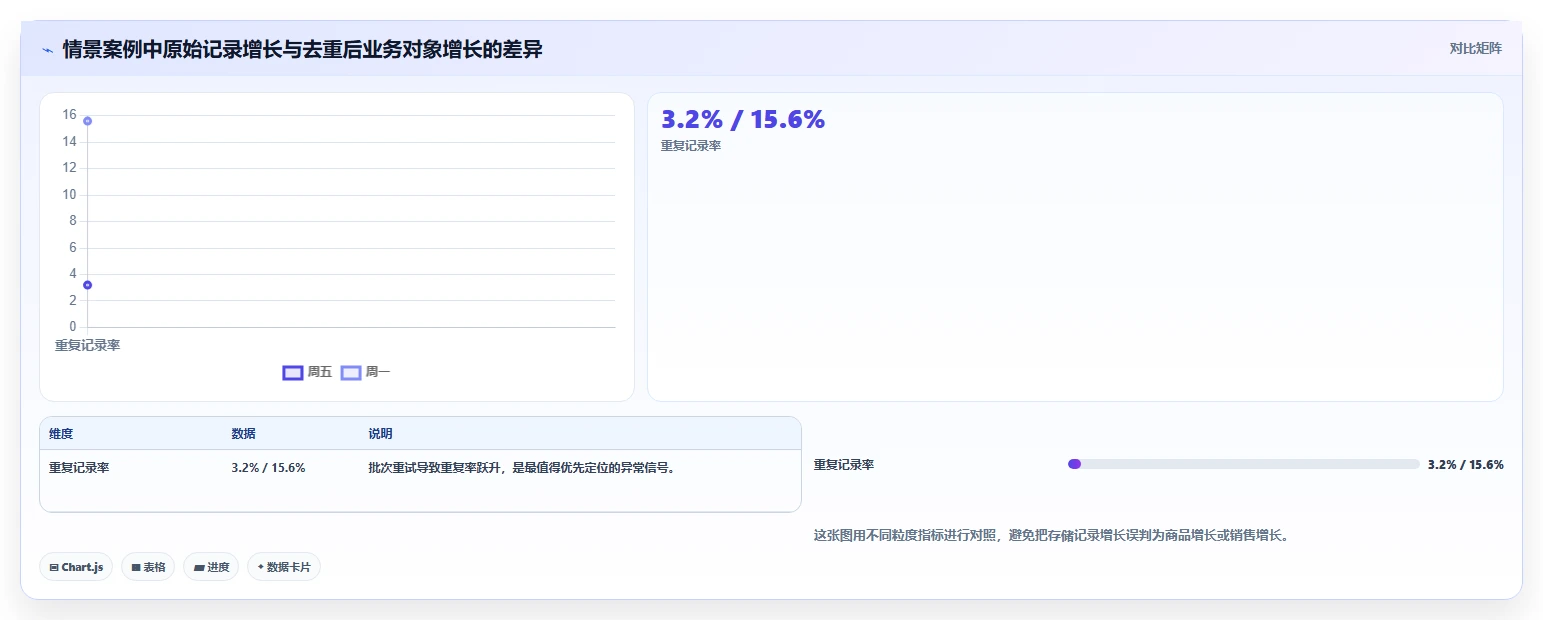
Task: Click the 数据卡片 tag
Action: click(284, 567)
